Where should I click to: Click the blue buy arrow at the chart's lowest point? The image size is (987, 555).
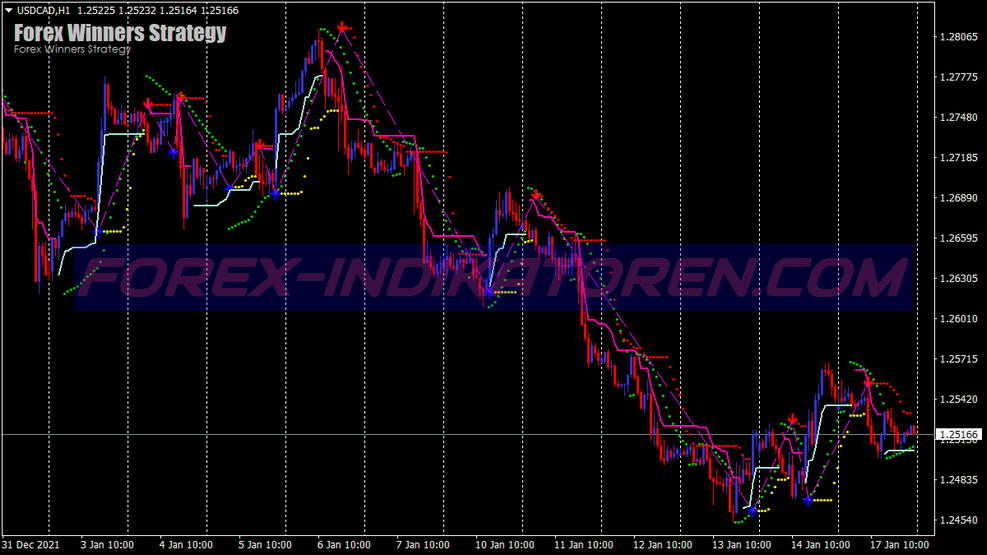pyautogui.click(x=752, y=510)
